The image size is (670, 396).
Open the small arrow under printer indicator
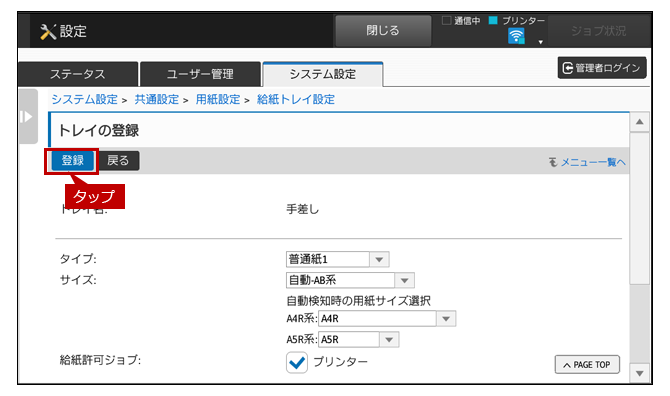click(541, 42)
